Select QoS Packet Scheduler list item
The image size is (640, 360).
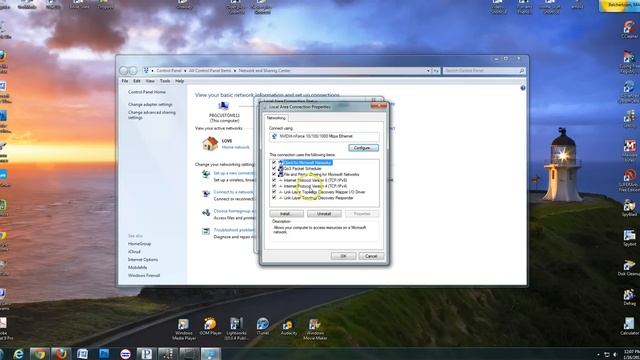(302, 168)
